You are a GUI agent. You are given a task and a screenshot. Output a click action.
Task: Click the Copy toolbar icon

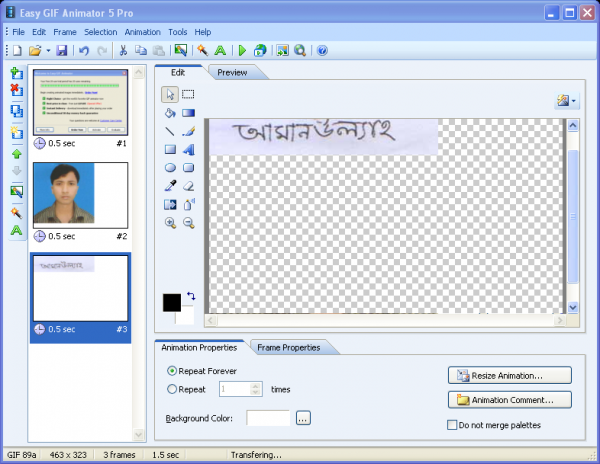[141, 50]
